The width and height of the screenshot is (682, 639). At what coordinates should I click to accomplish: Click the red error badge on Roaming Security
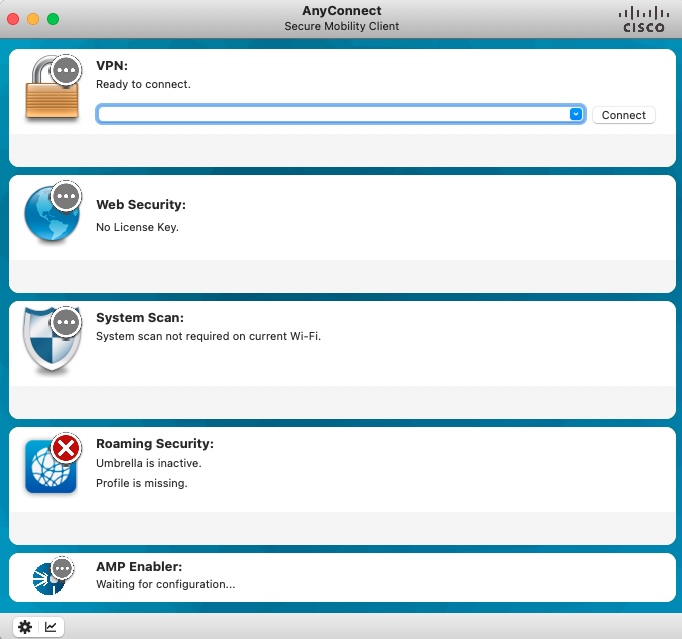66,448
